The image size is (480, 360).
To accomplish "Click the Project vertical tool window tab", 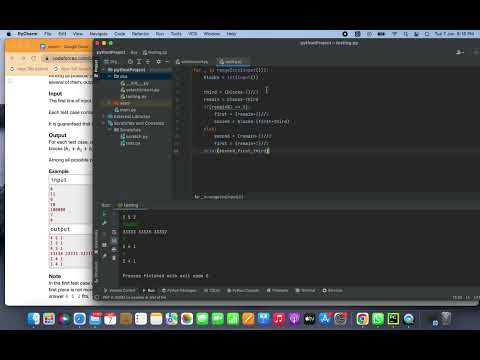I will (96, 69).
